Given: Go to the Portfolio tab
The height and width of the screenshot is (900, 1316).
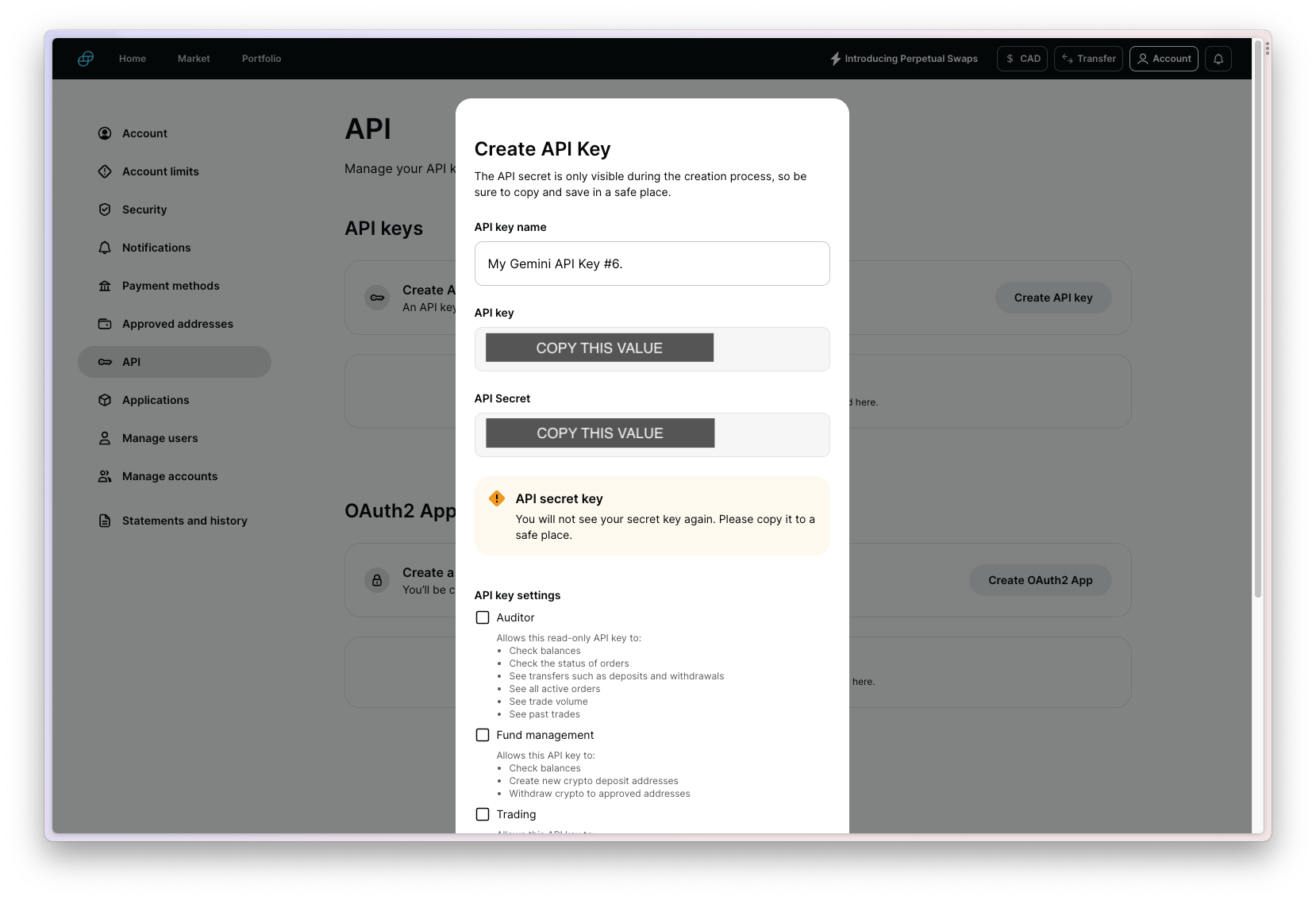Looking at the screenshot, I should 261,59.
